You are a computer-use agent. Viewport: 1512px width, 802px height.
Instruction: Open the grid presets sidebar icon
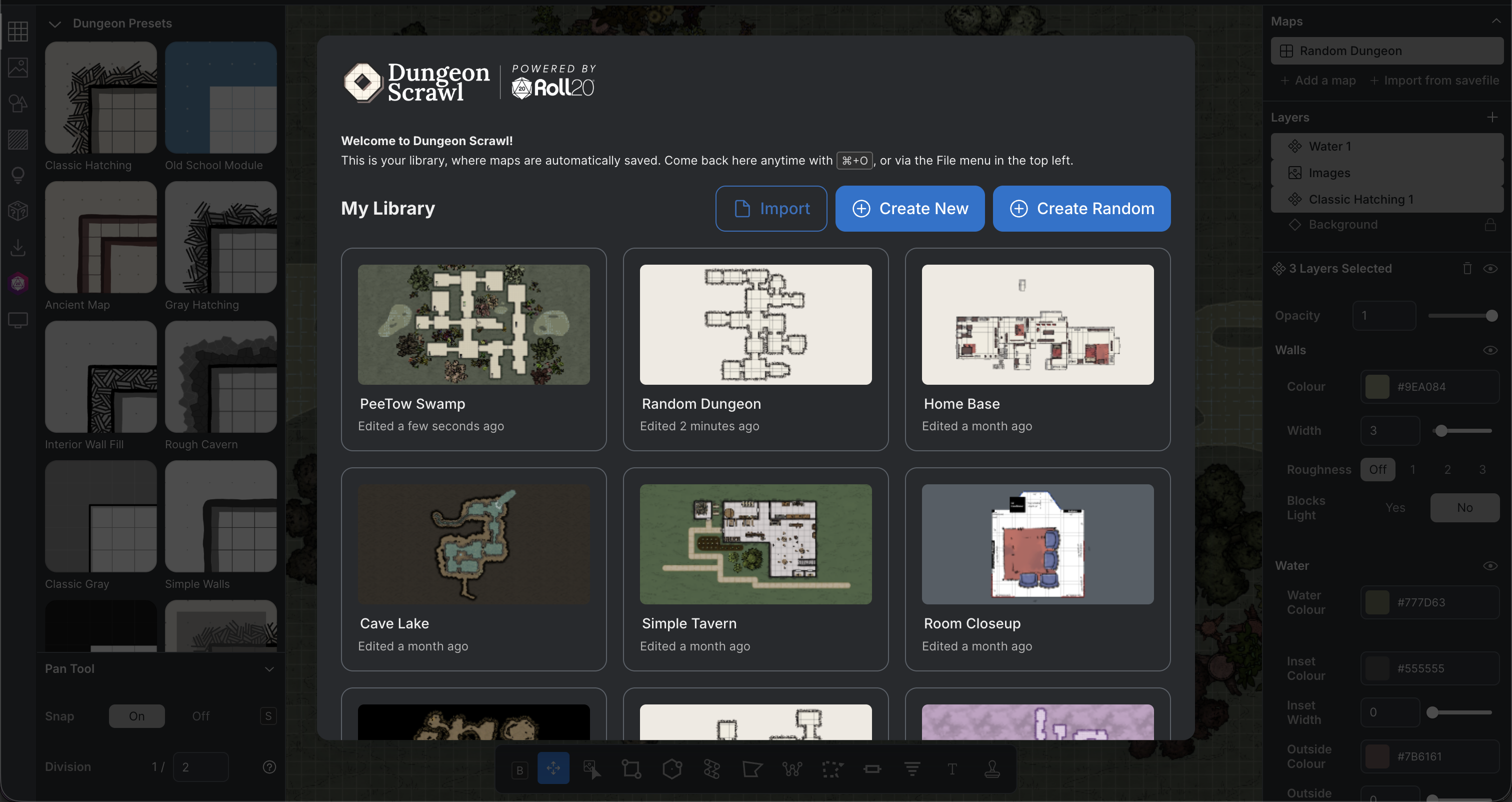[x=18, y=32]
